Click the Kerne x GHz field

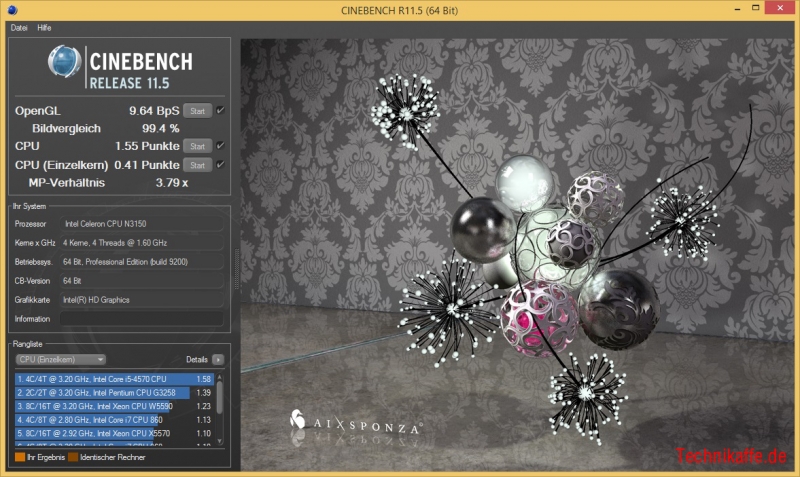click(142, 243)
